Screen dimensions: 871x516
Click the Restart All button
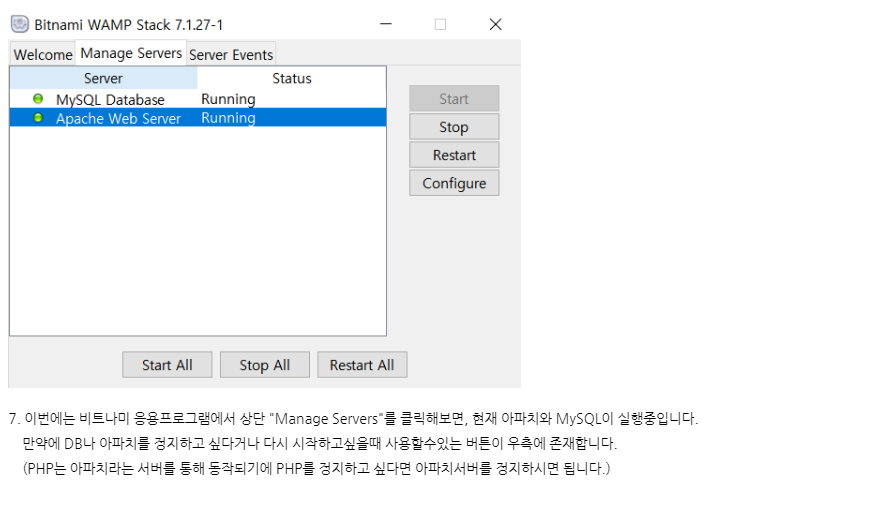click(x=362, y=365)
